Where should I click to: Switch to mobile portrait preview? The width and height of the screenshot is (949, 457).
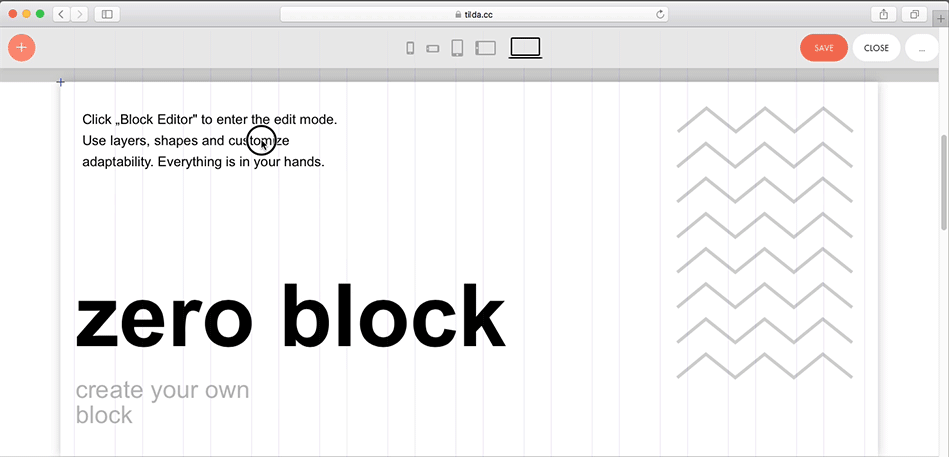coord(410,48)
